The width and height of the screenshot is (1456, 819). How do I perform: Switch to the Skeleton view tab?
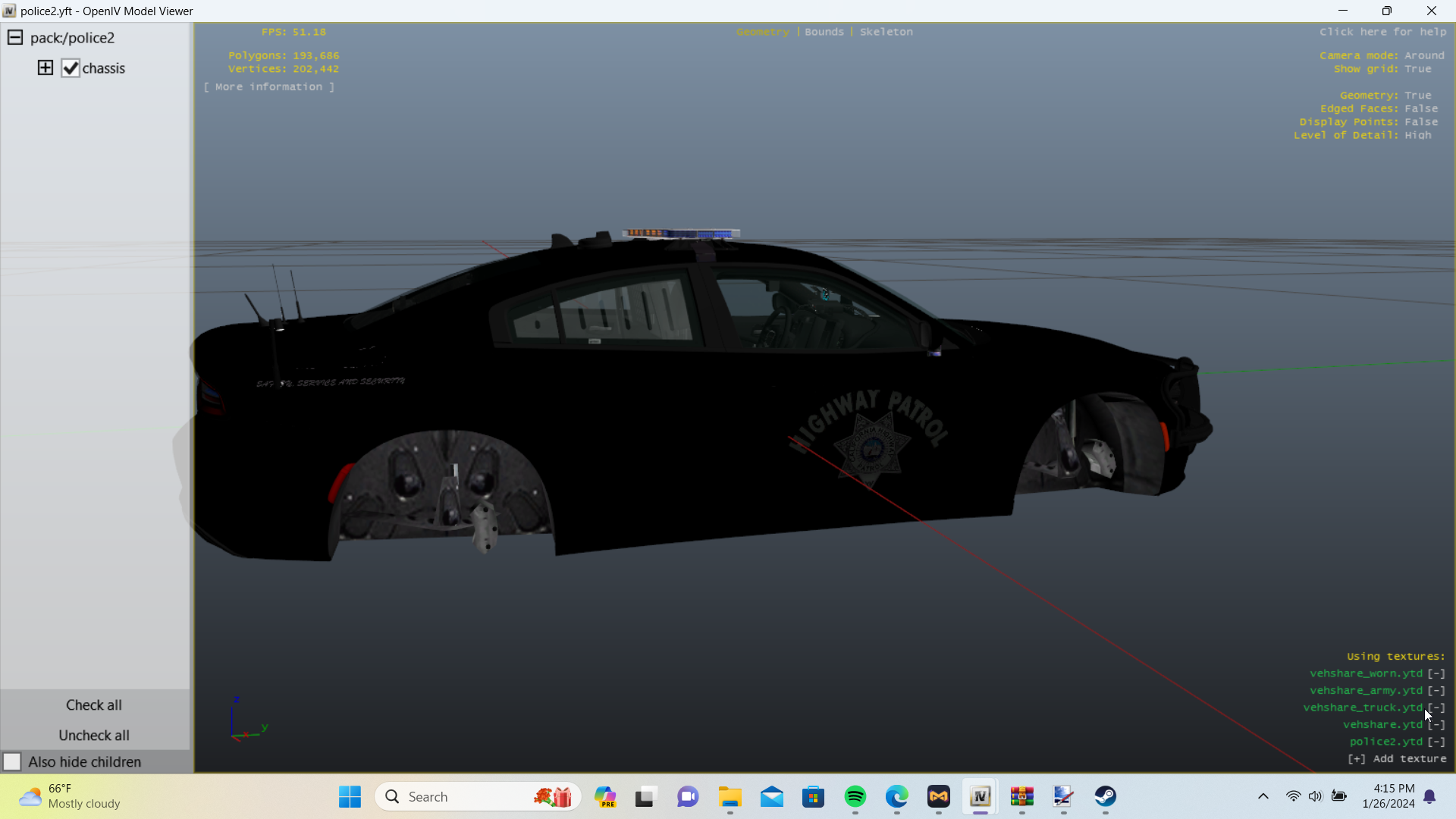click(886, 32)
